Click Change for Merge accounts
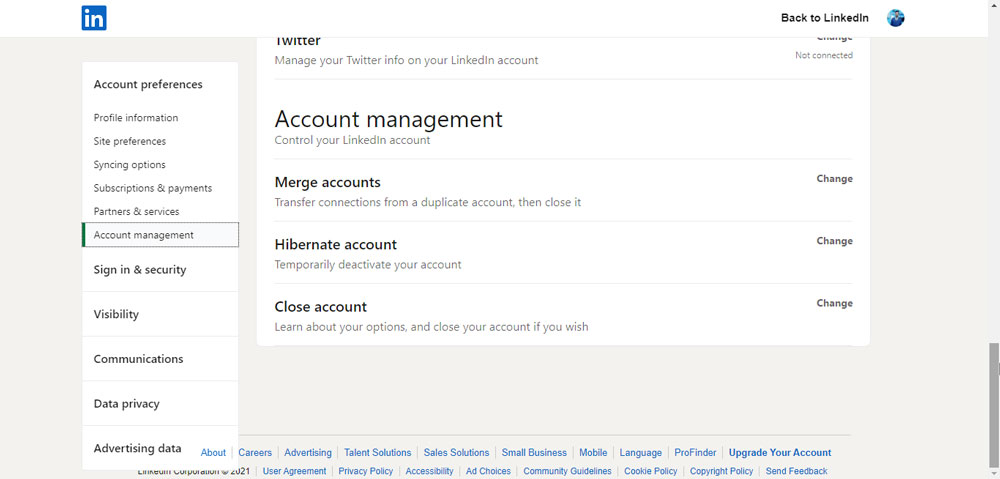Viewport: 1000px width, 479px height. (x=834, y=179)
